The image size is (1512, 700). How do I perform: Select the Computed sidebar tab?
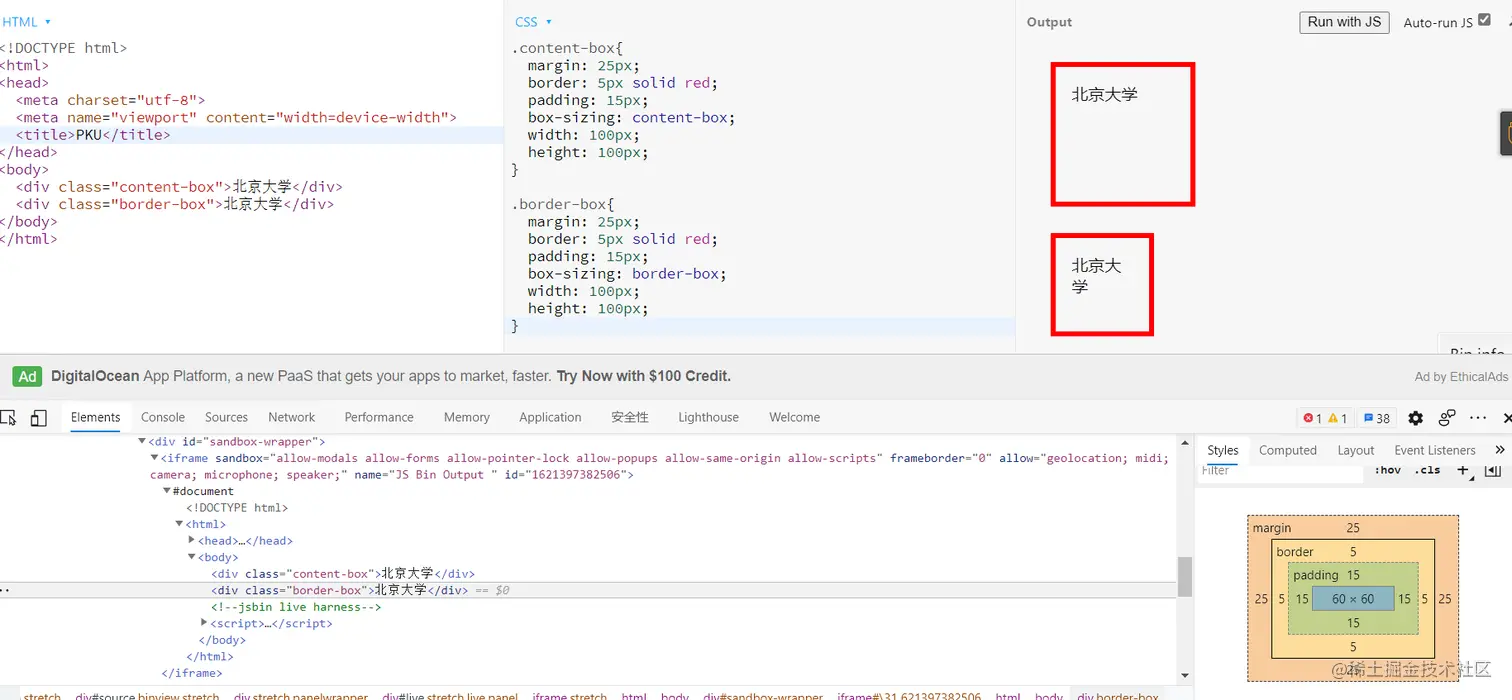[x=1288, y=450]
